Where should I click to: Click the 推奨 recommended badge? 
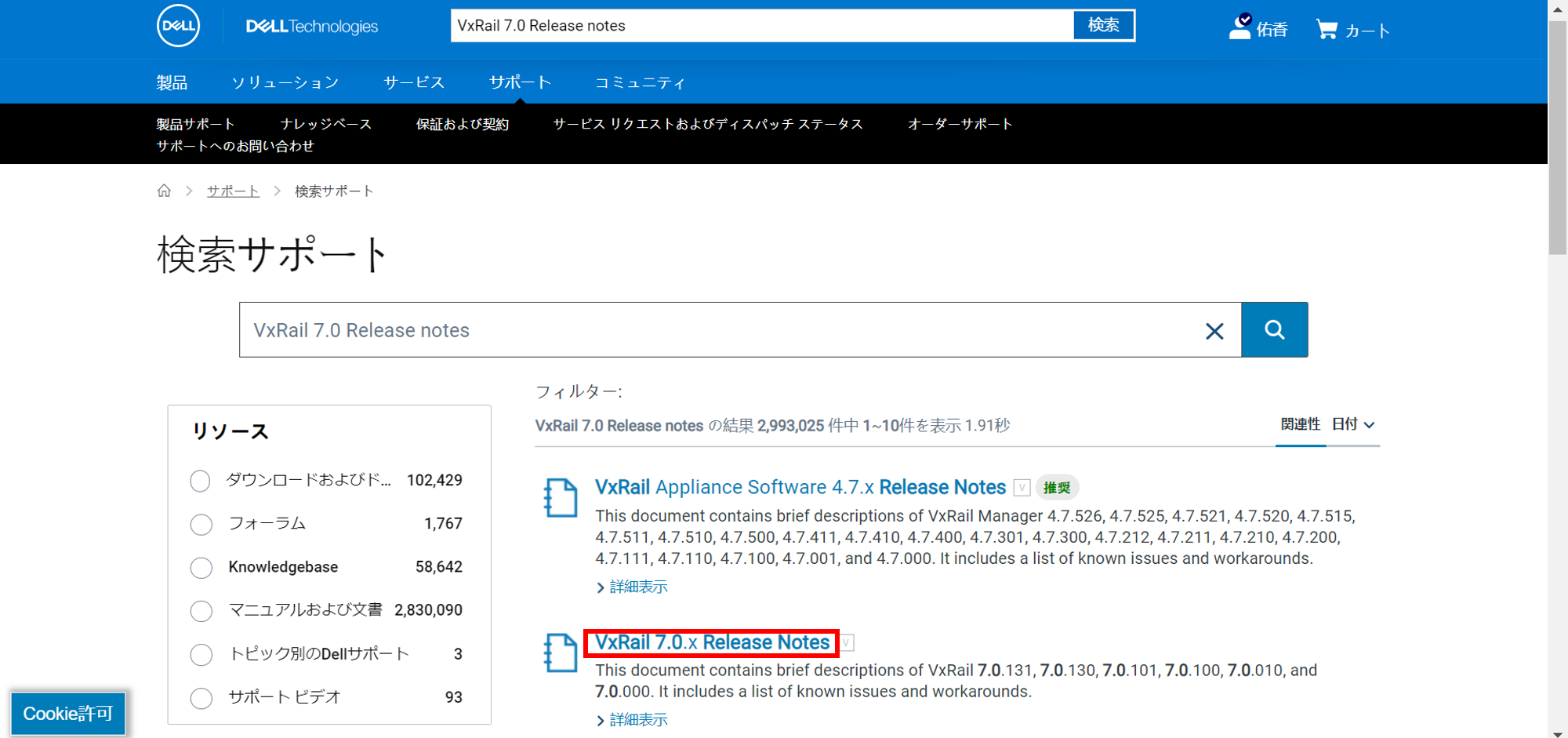point(1057,488)
